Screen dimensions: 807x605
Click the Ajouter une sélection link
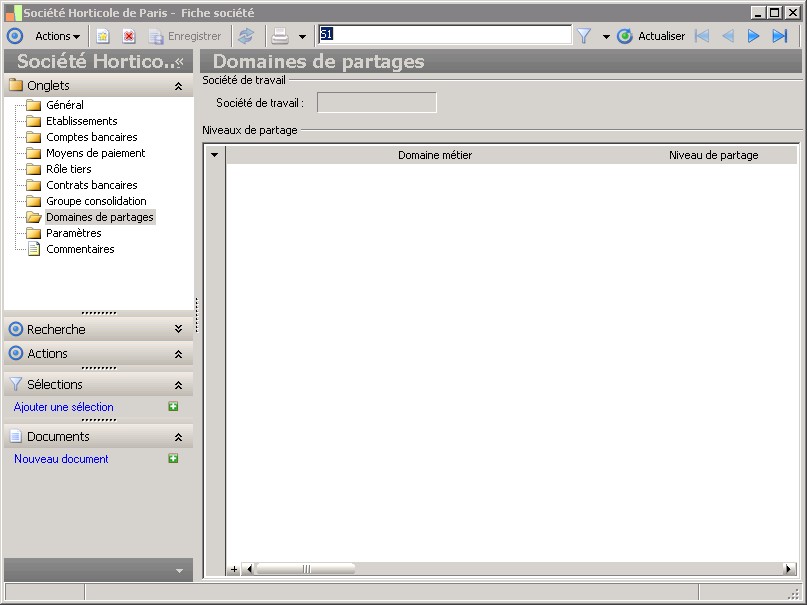(x=63, y=407)
